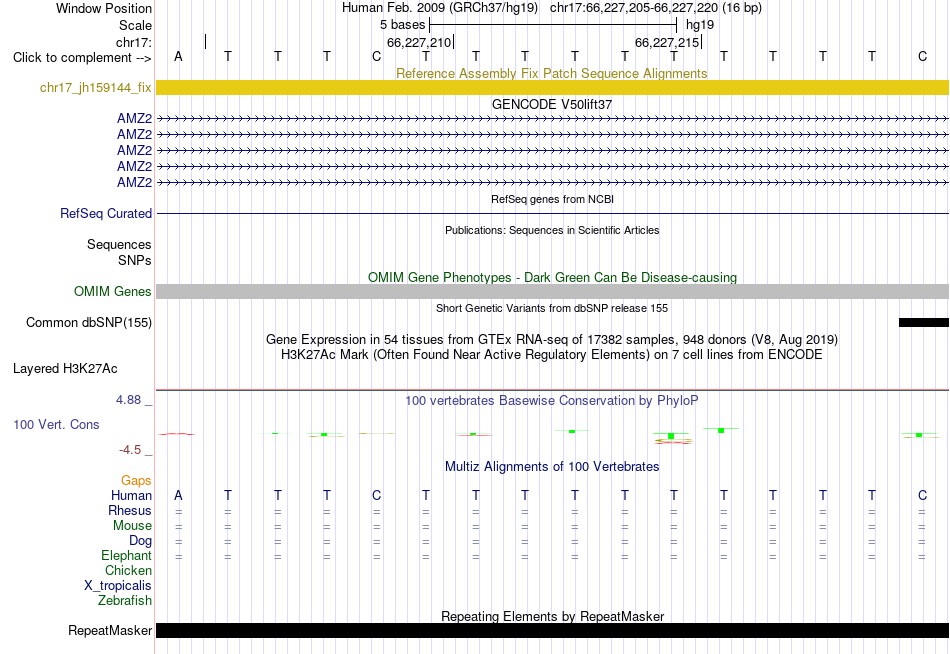Image resolution: width=950 pixels, height=654 pixels.
Task: Click the hg19 text beside scale bar
Action: tap(700, 25)
